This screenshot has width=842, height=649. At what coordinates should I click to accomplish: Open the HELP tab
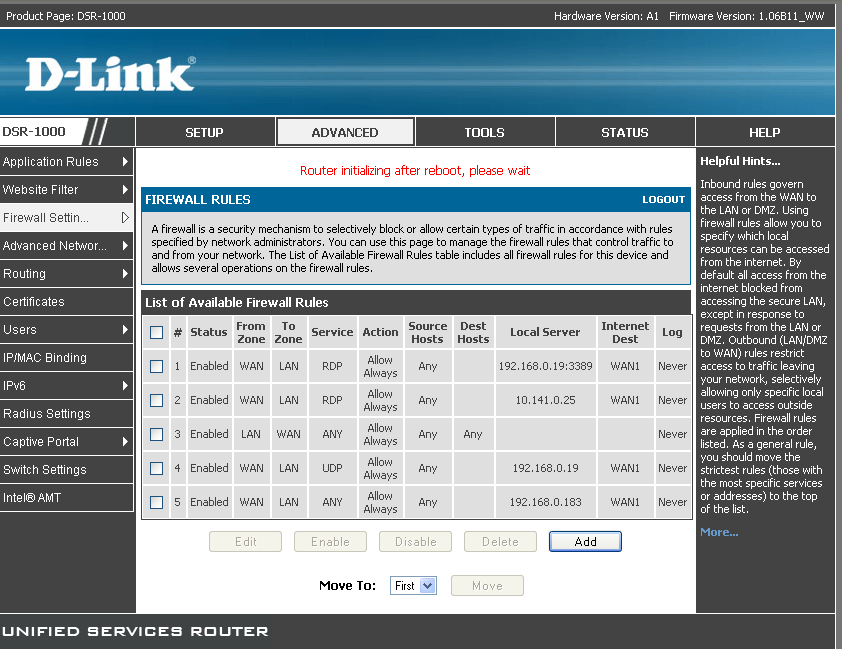[765, 132]
